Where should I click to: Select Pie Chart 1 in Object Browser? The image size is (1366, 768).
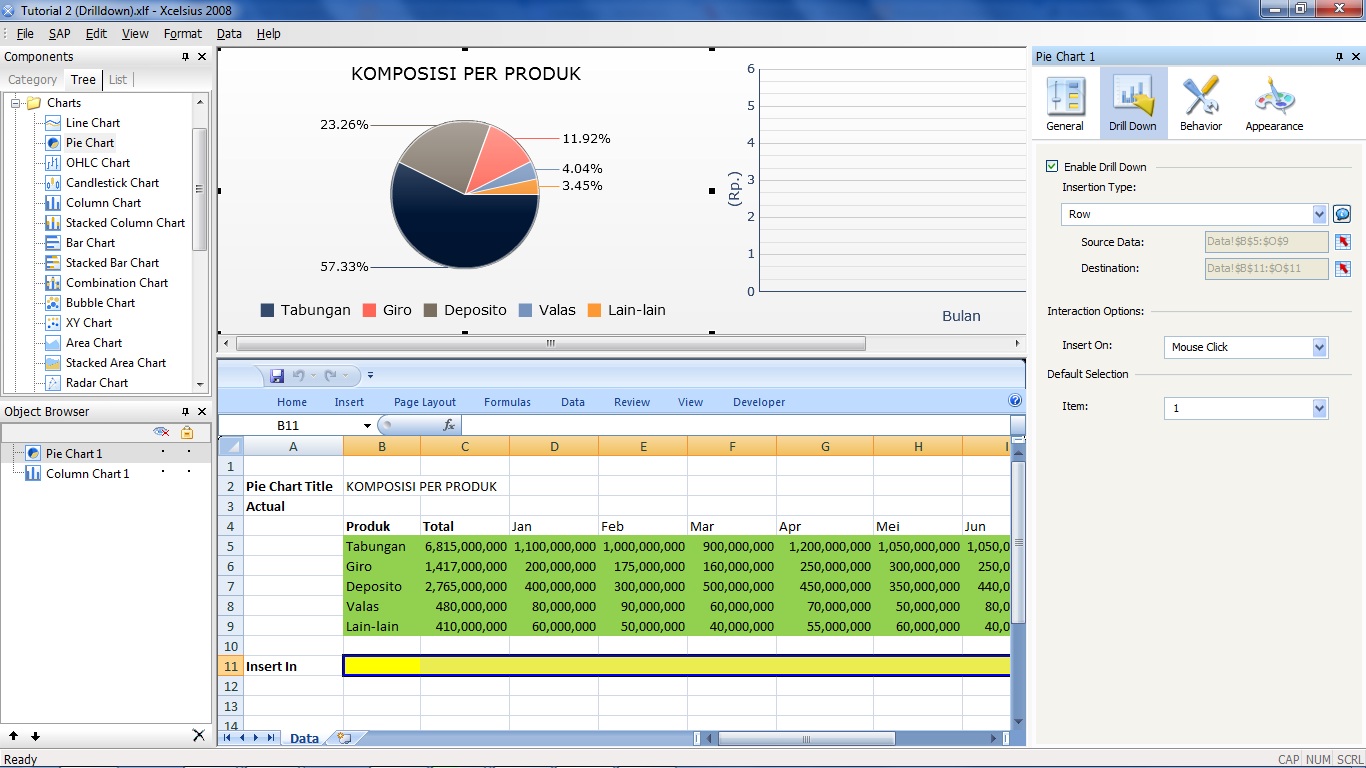[x=74, y=453]
